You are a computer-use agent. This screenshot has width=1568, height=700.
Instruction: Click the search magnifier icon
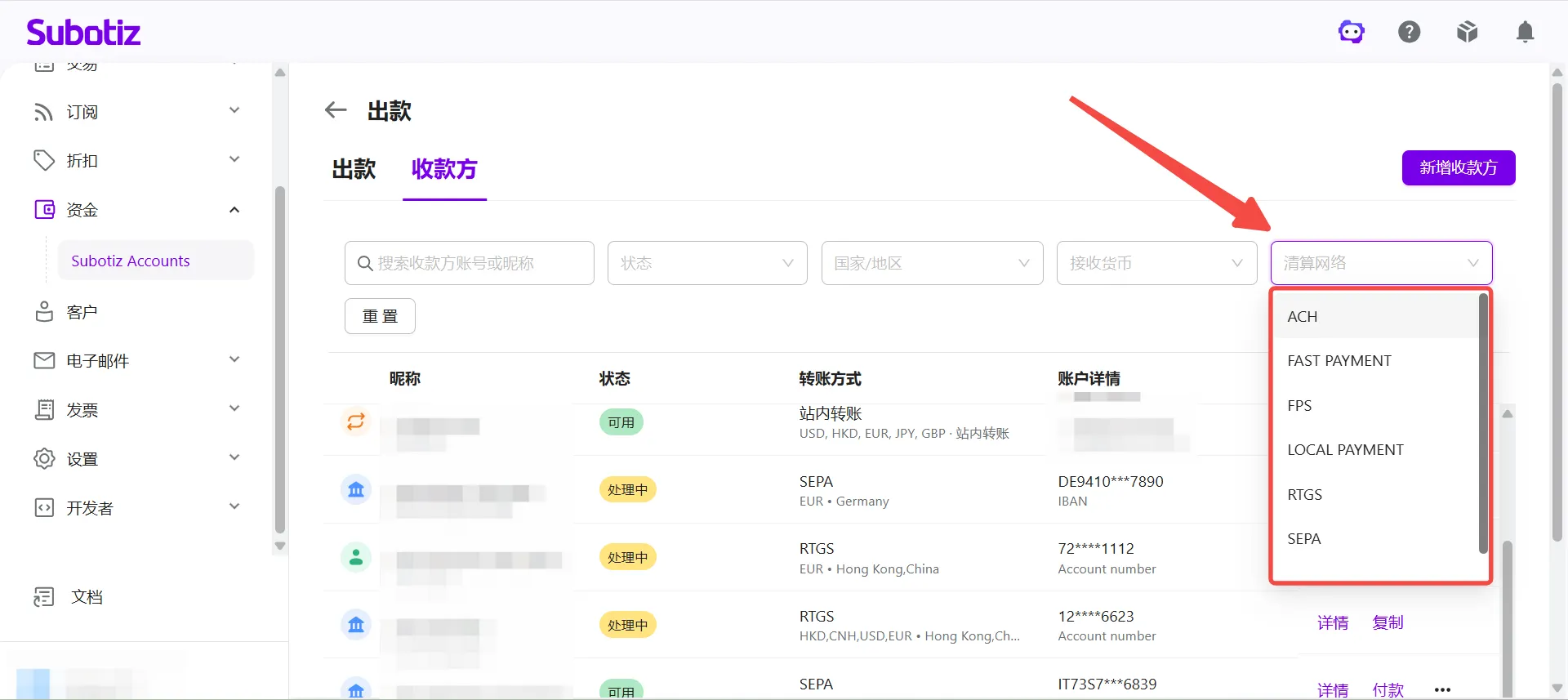pyautogui.click(x=365, y=263)
